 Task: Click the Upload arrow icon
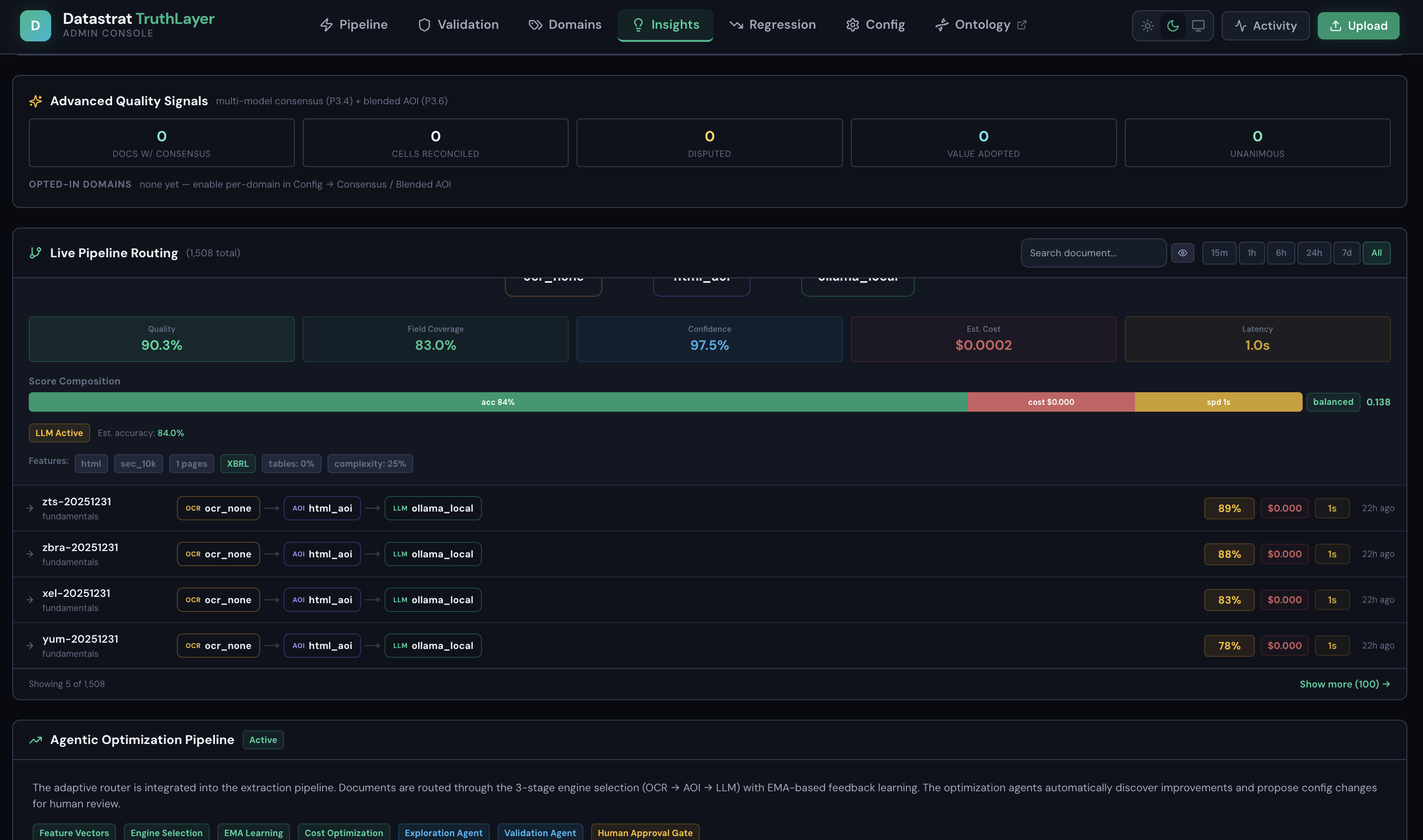pyautogui.click(x=1336, y=25)
